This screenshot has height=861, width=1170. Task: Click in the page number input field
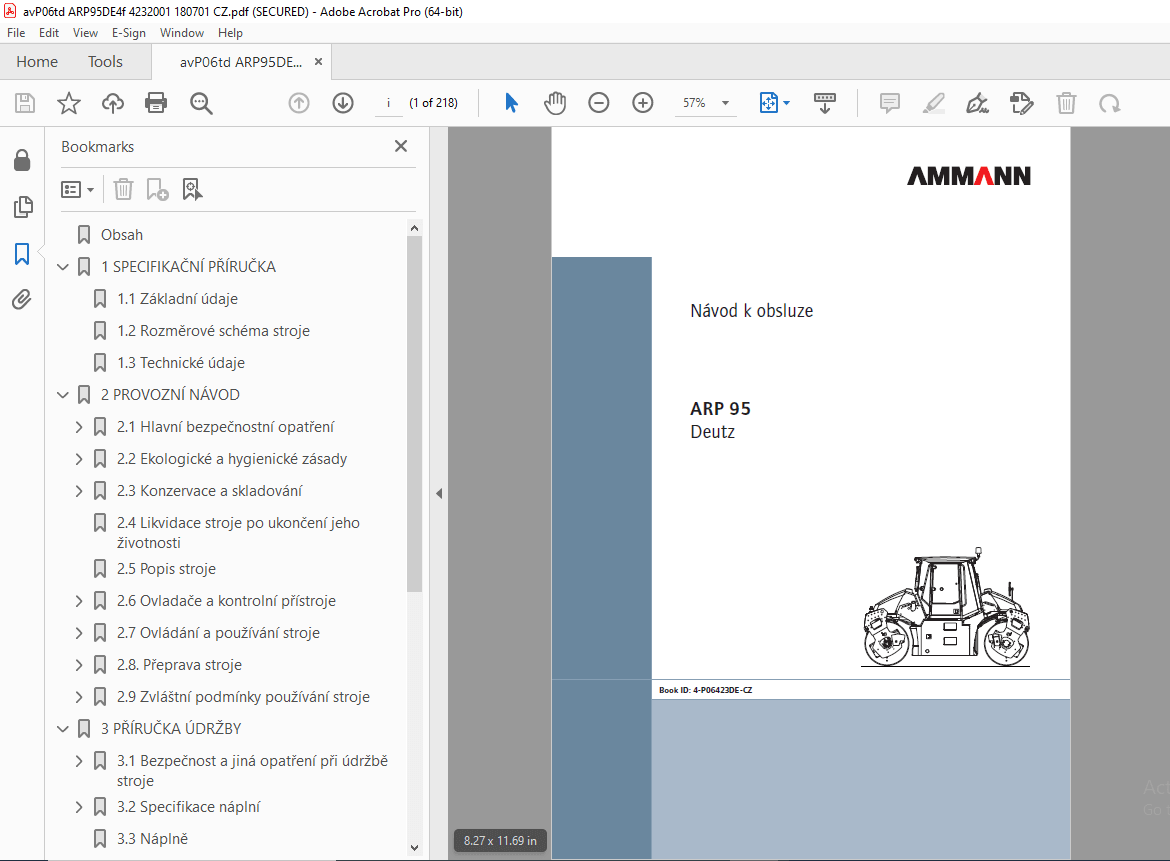coord(388,102)
